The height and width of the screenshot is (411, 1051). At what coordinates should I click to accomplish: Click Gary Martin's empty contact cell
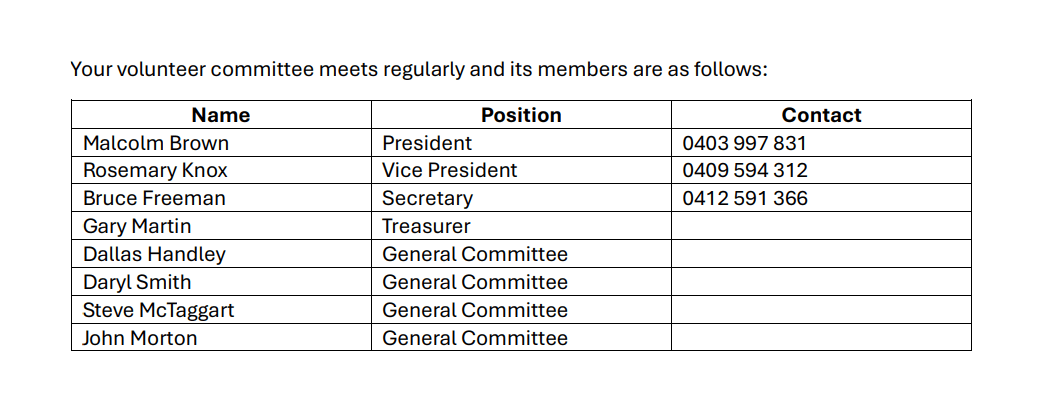(821, 226)
